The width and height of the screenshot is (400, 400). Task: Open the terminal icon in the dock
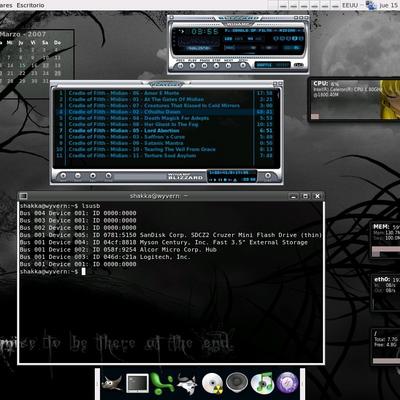pos(137,383)
